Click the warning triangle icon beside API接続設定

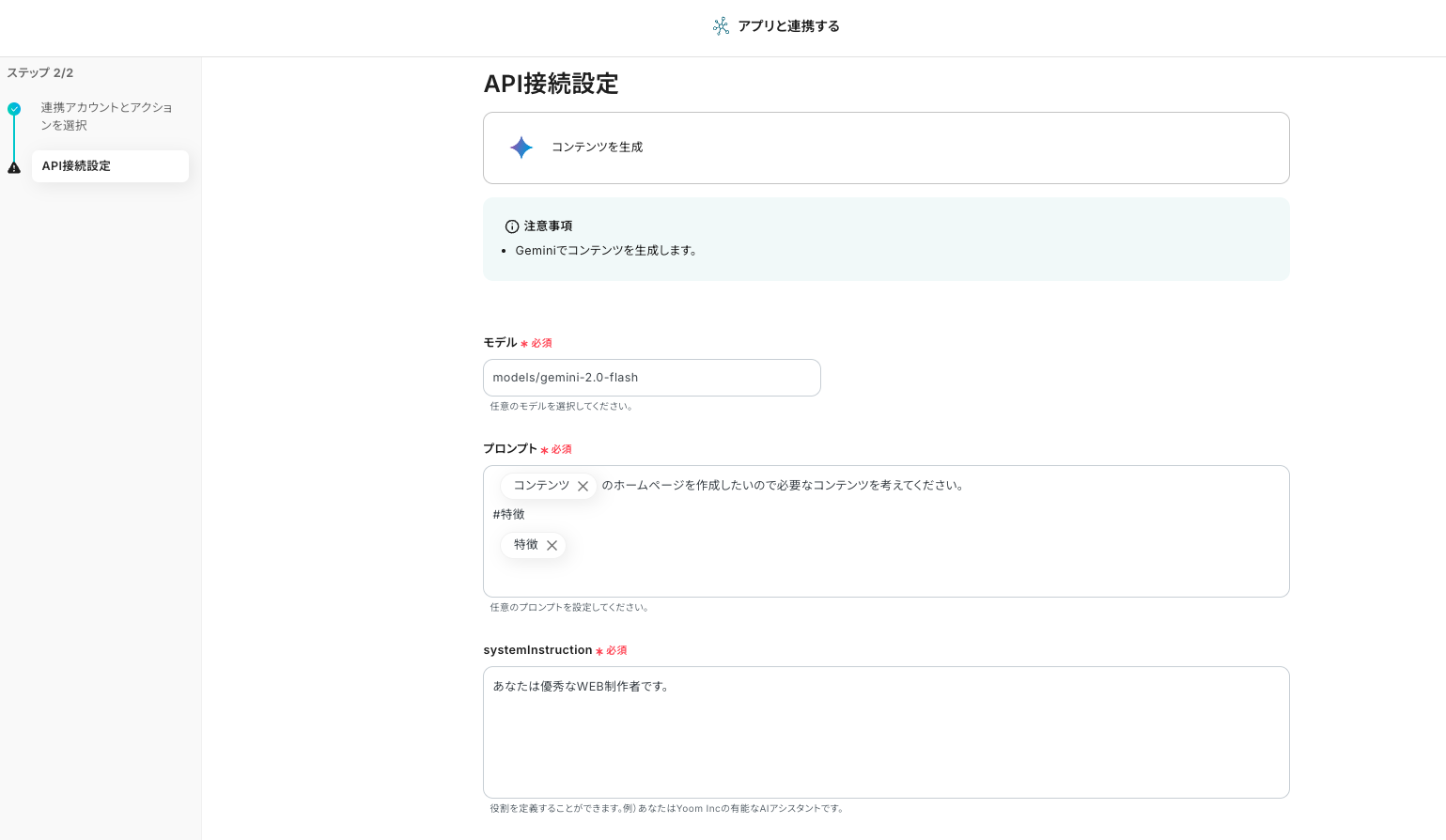point(14,167)
